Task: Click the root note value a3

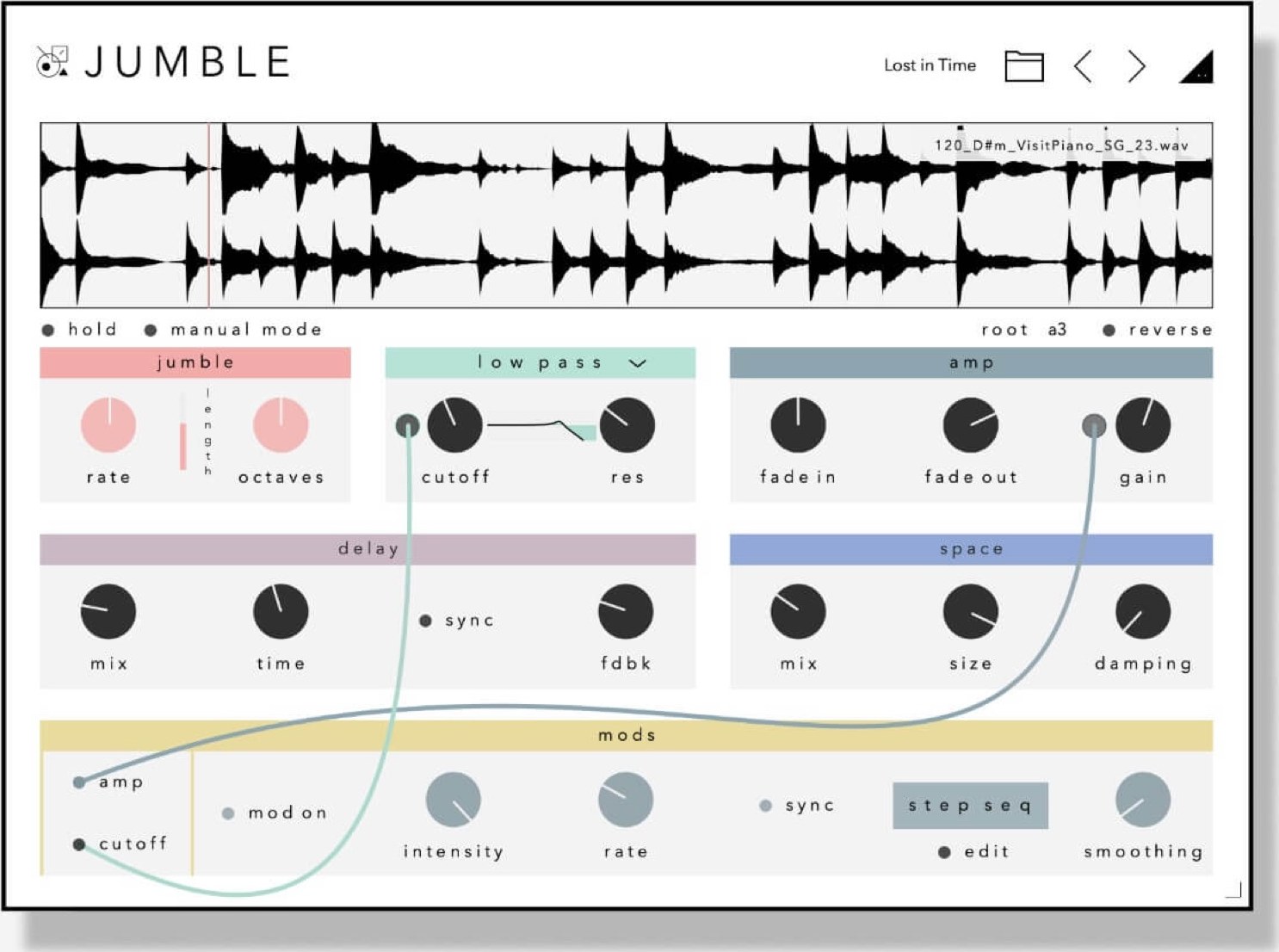Action: pyautogui.click(x=1057, y=330)
